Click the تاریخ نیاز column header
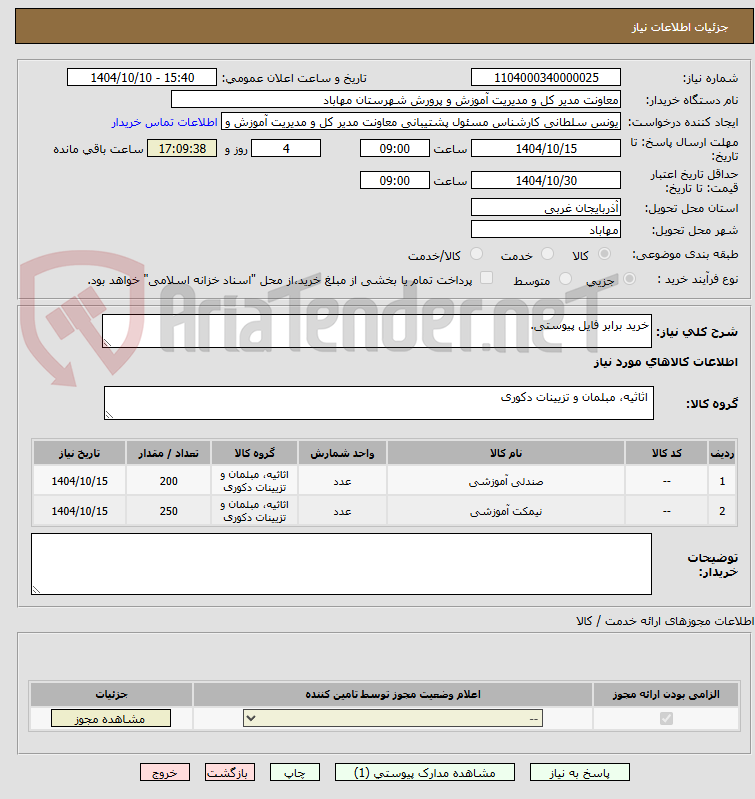 pos(79,453)
